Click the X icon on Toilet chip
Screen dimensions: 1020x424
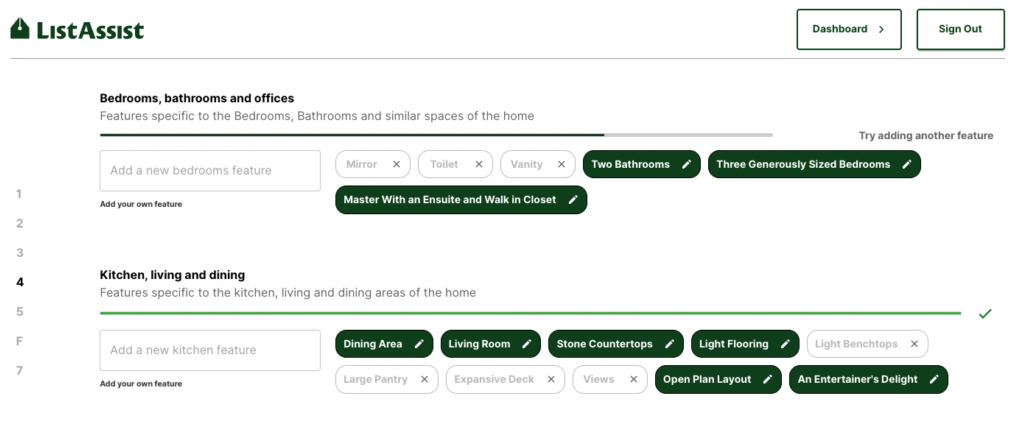pyautogui.click(x=478, y=165)
